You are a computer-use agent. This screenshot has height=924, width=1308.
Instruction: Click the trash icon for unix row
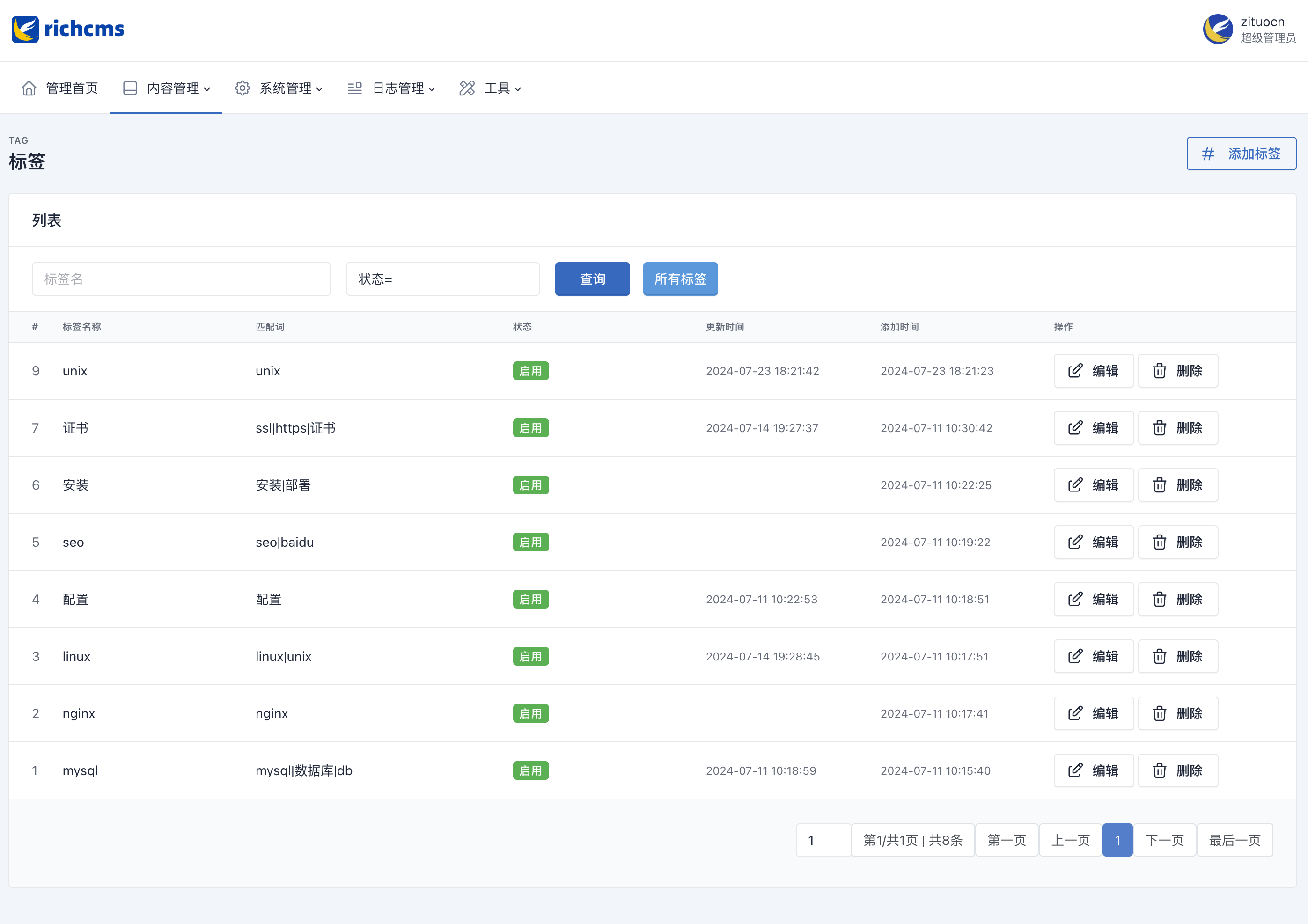coord(1159,371)
